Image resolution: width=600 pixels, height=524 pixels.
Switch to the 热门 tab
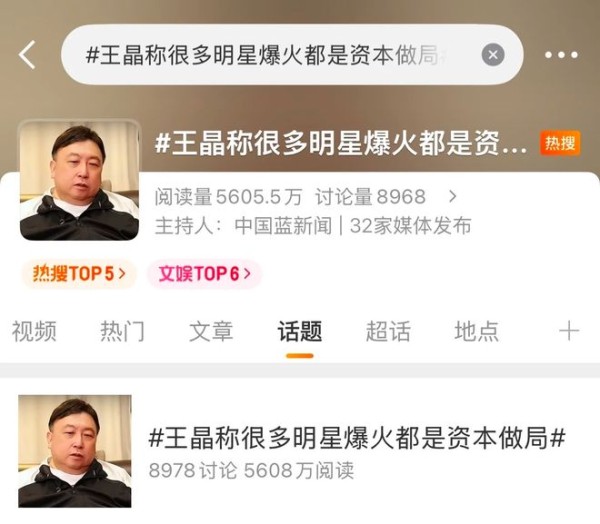pos(122,331)
